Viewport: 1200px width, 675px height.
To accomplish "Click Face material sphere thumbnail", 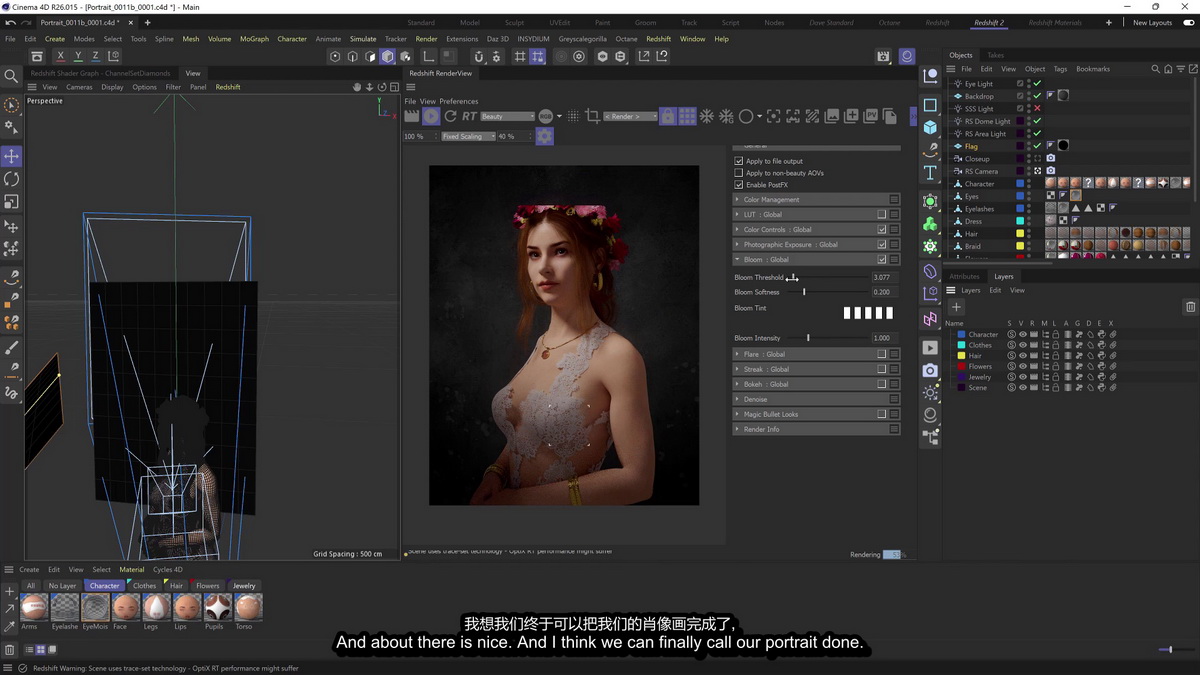I will 126,606.
